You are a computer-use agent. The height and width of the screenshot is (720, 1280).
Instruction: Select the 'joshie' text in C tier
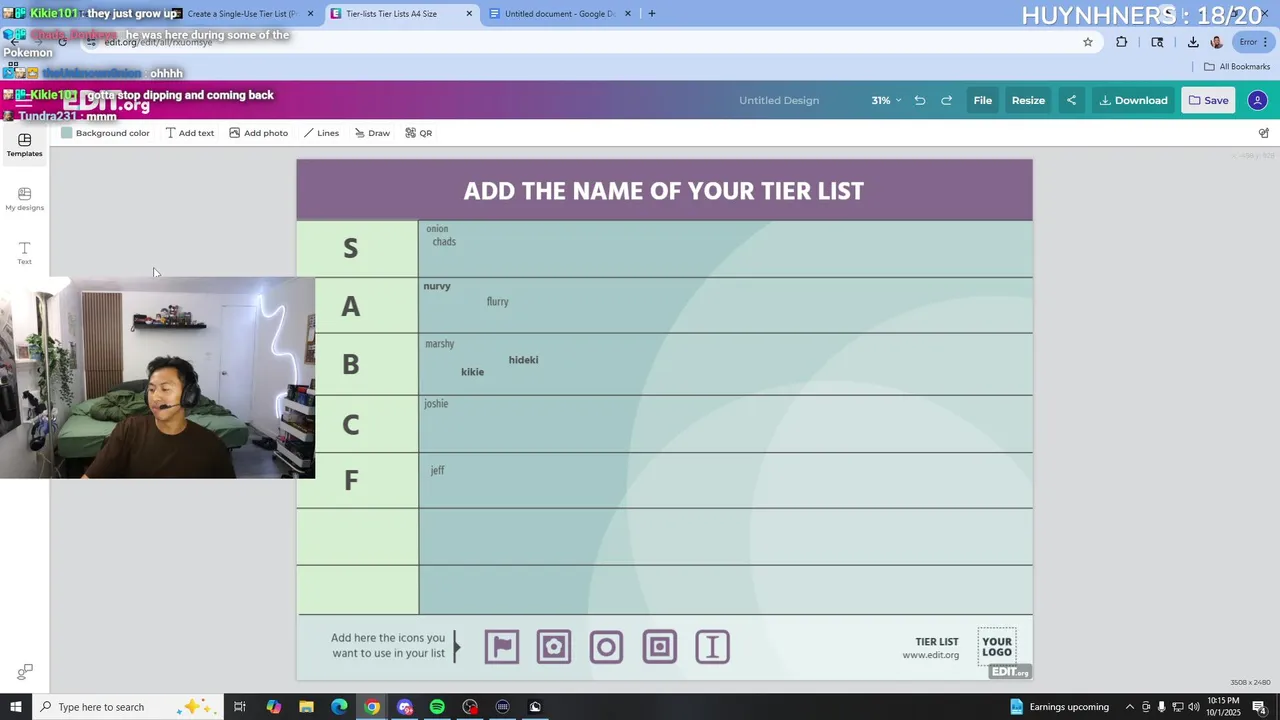[x=436, y=404]
